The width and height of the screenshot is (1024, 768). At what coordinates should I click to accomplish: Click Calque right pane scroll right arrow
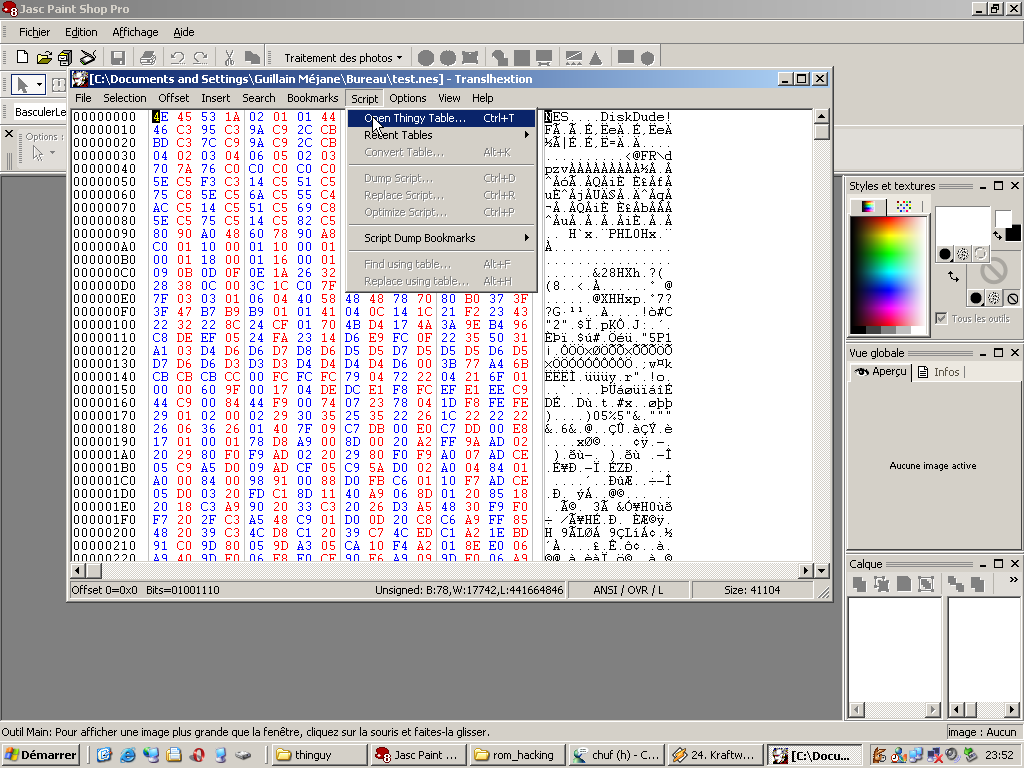click(1012, 709)
